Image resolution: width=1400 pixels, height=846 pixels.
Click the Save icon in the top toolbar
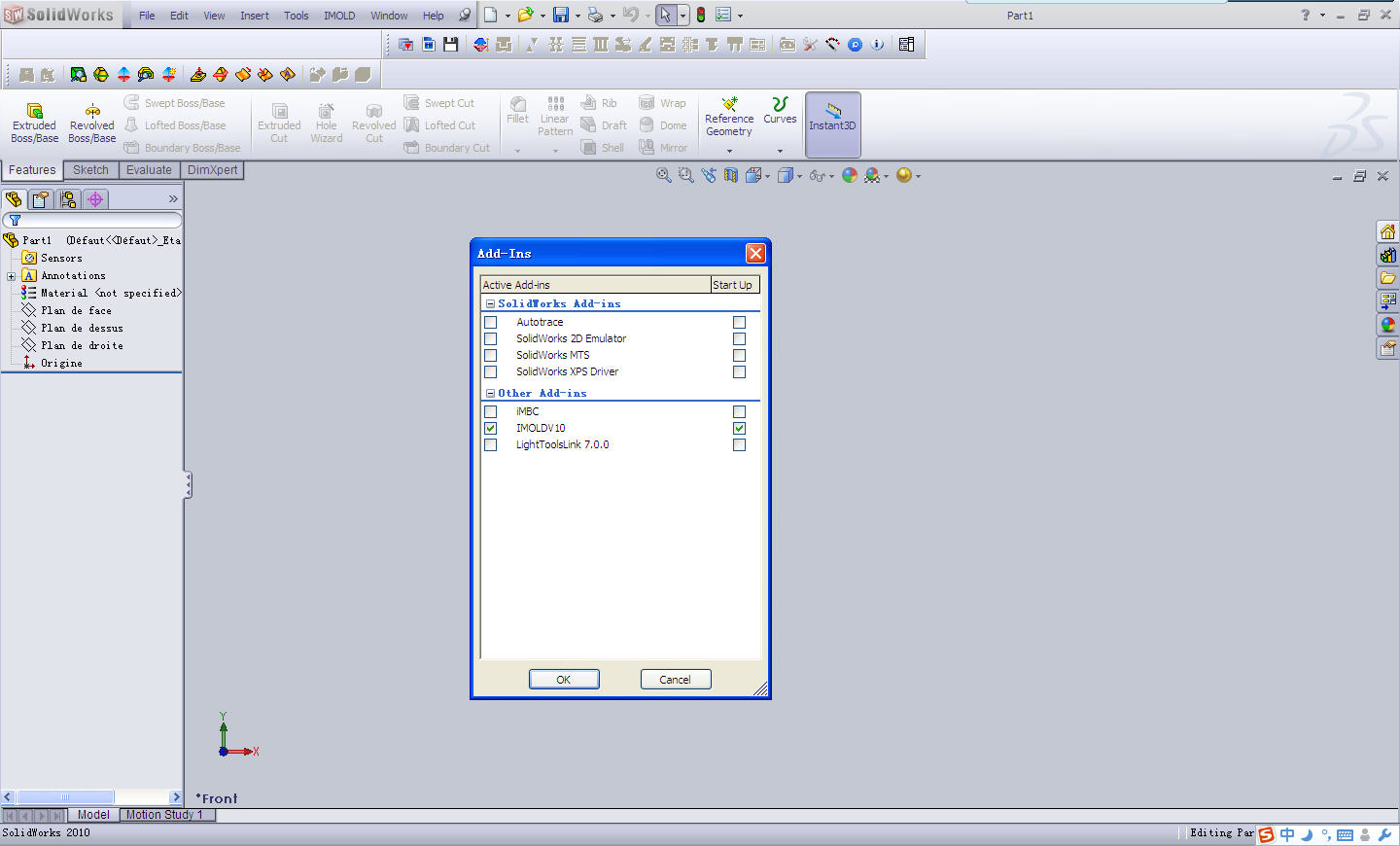561,15
